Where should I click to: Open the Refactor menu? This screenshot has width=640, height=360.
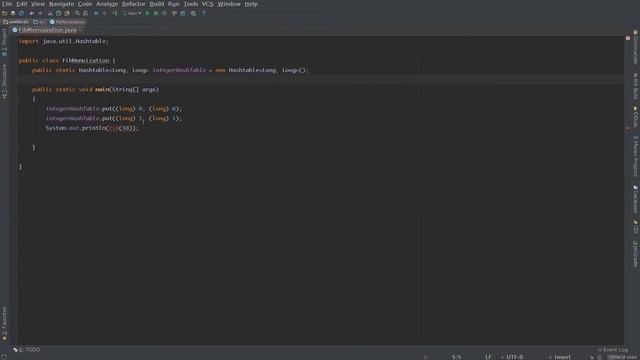pos(133,4)
